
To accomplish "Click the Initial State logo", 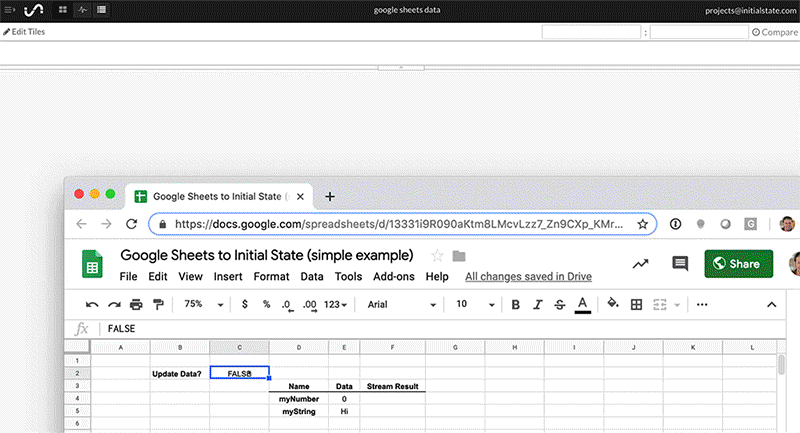I will (34, 10).
